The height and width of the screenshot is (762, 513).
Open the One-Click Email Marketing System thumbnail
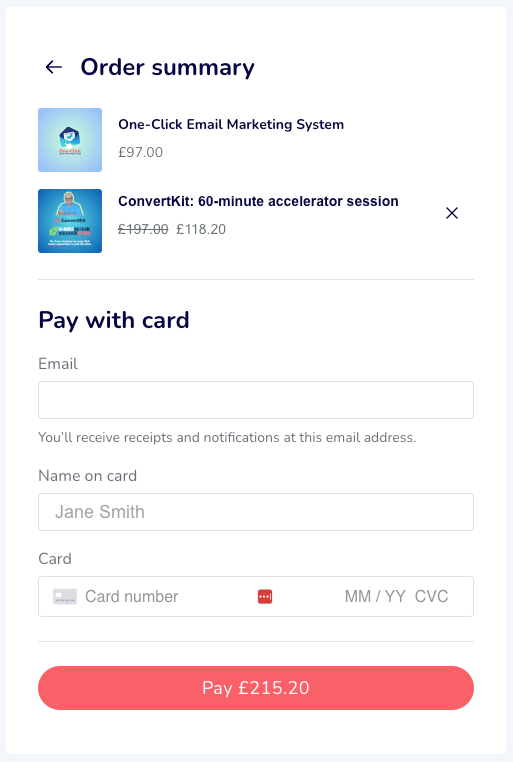click(70, 140)
